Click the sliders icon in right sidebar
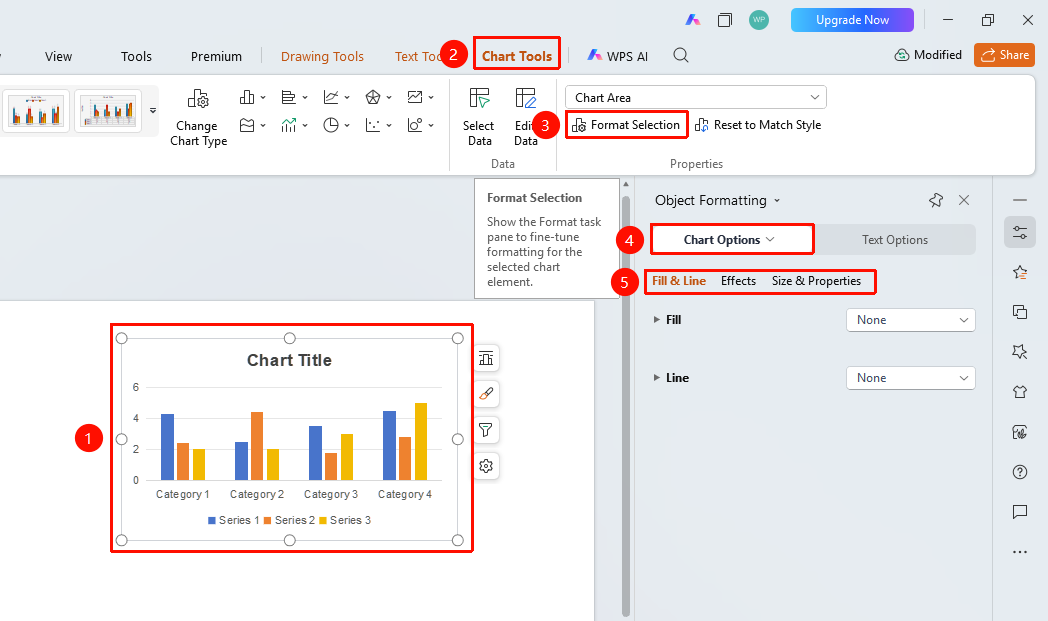Screen dimensions: 1048x621 1020,233
